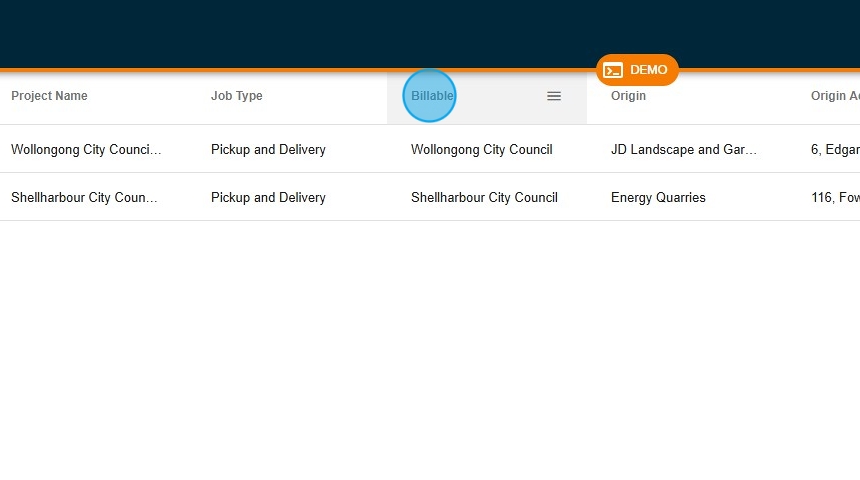This screenshot has width=860, height=480.
Task: Sort by the Origin column header
Action: [628, 96]
